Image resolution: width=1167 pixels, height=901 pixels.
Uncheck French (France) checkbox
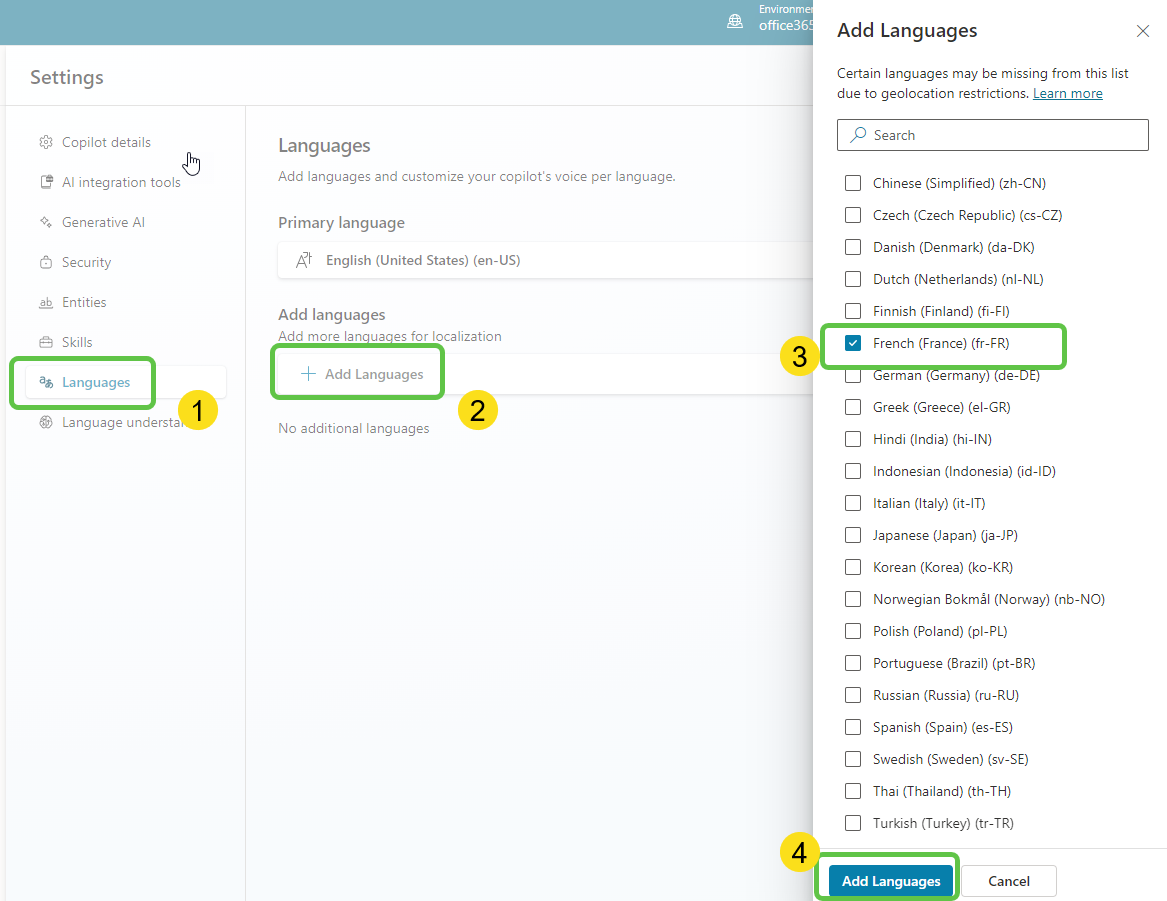pos(853,343)
